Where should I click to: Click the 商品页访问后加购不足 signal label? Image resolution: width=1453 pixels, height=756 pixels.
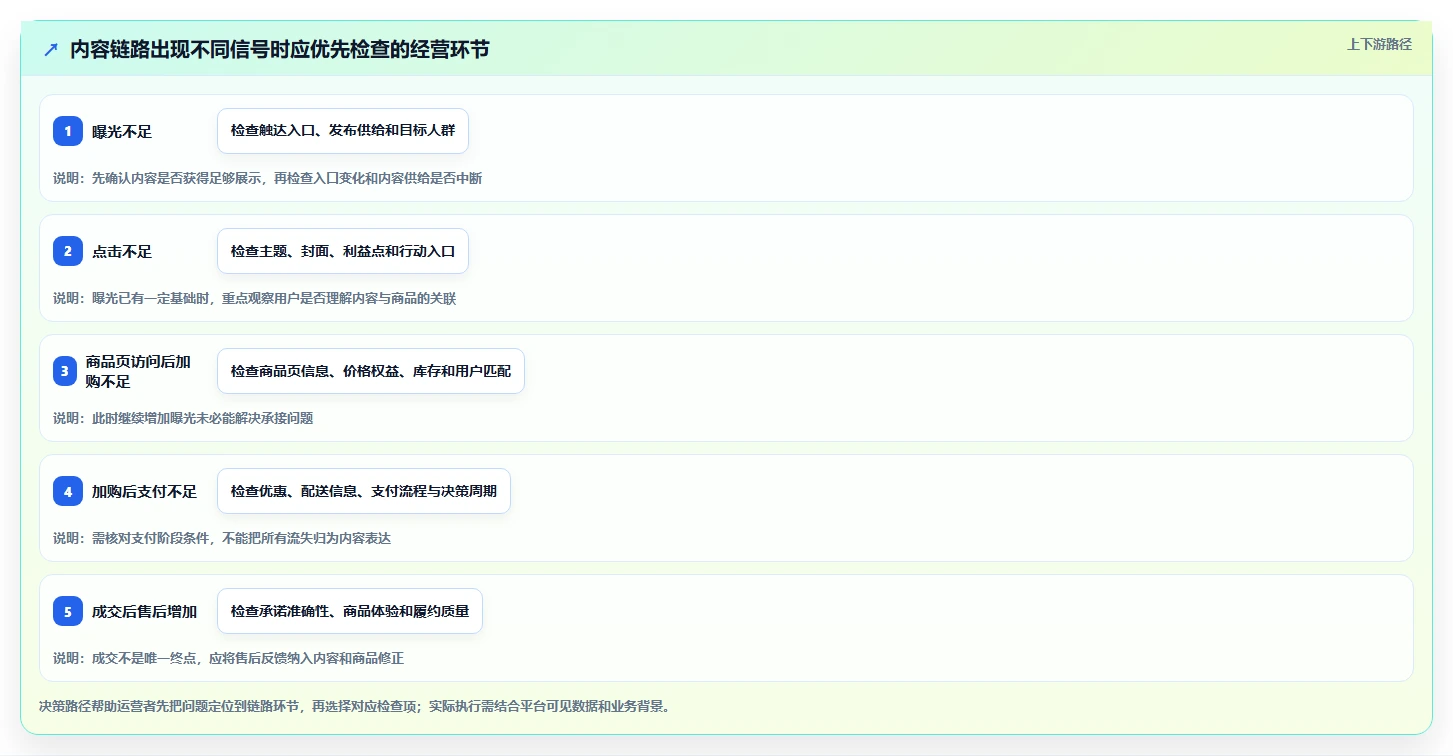(138, 371)
